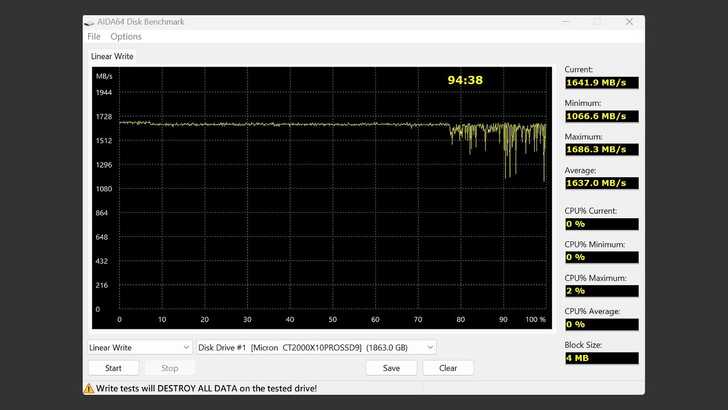Viewport: 728px width, 410px height.
Task: Maximize the Disk Benchmark window
Action: pos(597,21)
